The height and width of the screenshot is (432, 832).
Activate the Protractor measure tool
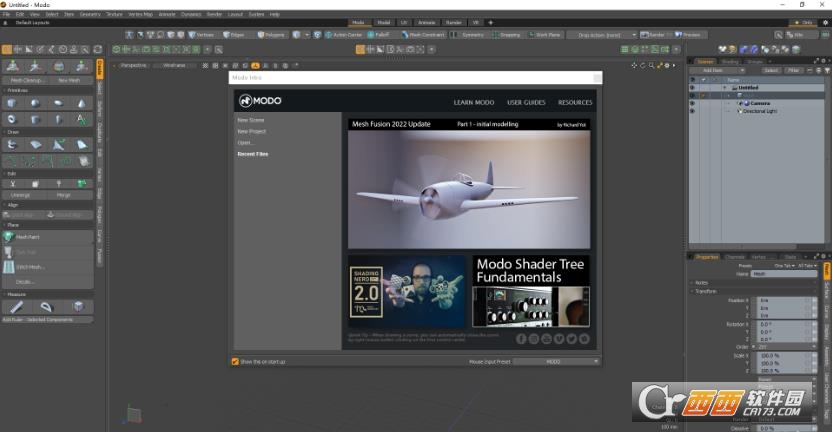(47, 307)
